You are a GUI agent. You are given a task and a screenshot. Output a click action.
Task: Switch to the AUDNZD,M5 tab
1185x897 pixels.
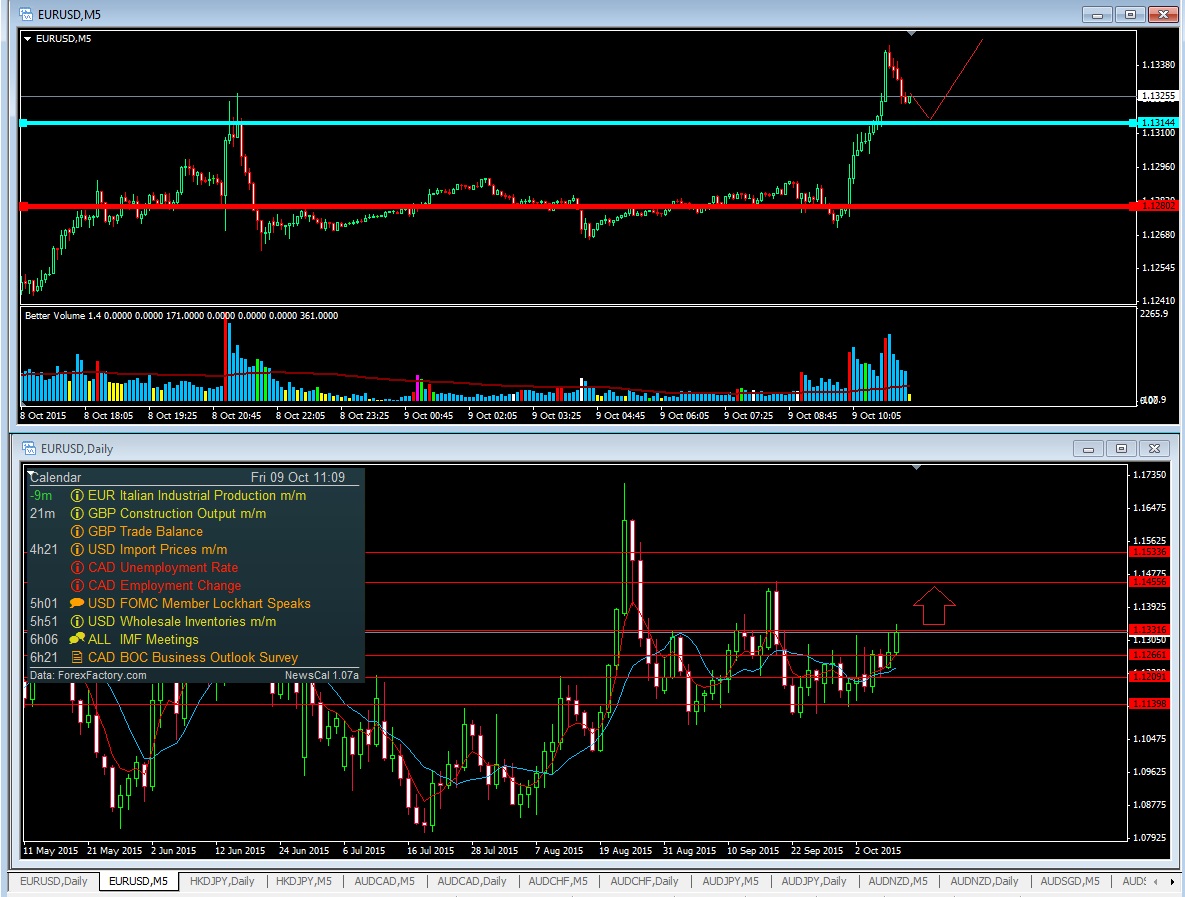coord(898,881)
